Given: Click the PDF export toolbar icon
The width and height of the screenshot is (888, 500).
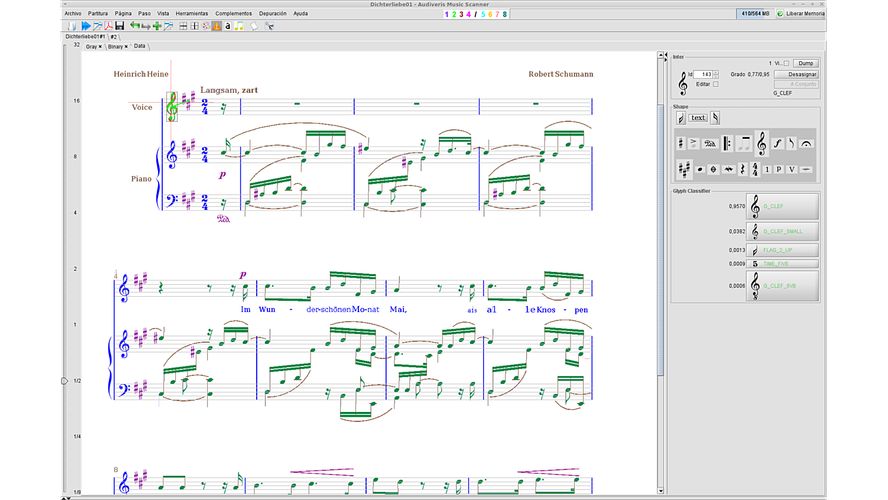Looking at the screenshot, I should coord(108,26).
